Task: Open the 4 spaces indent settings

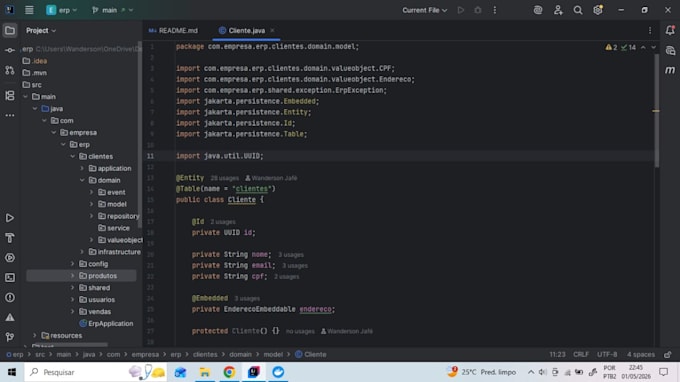Action: tap(641, 354)
